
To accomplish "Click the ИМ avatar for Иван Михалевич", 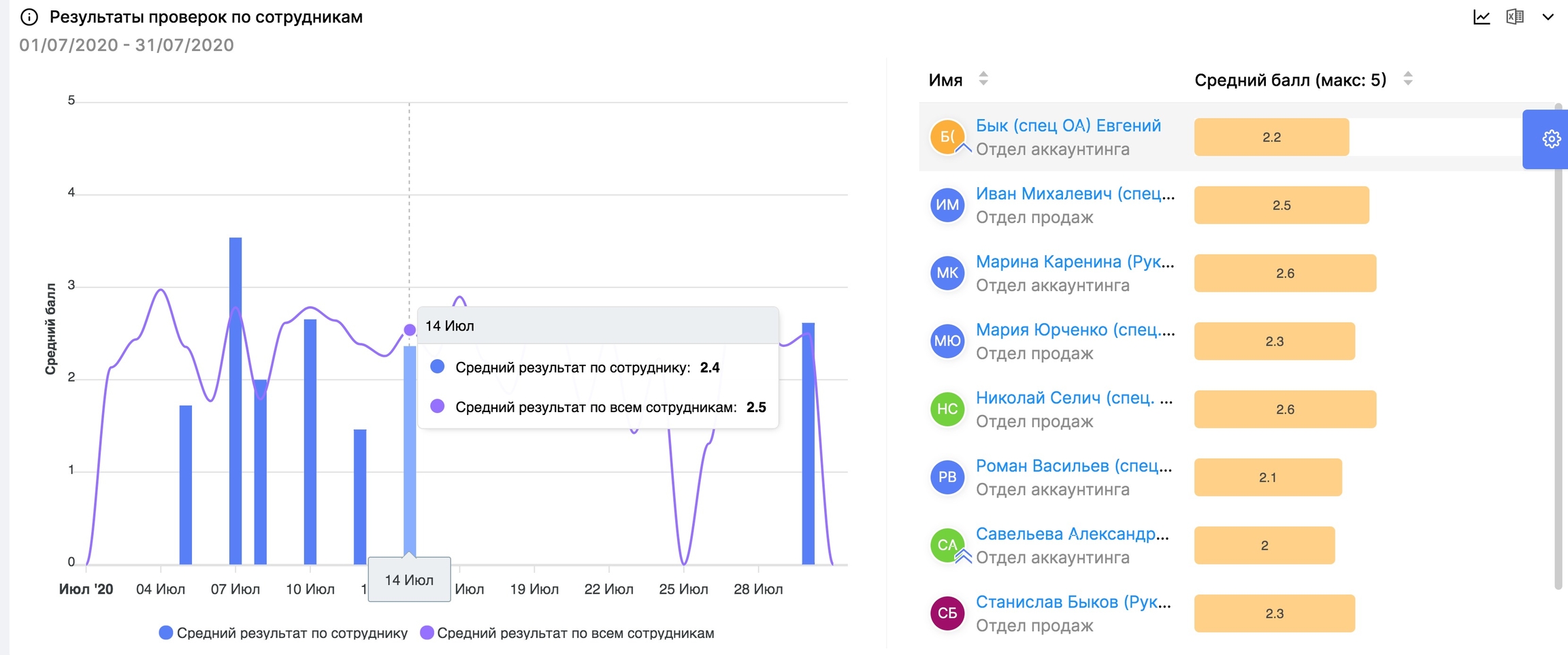I will tap(947, 205).
